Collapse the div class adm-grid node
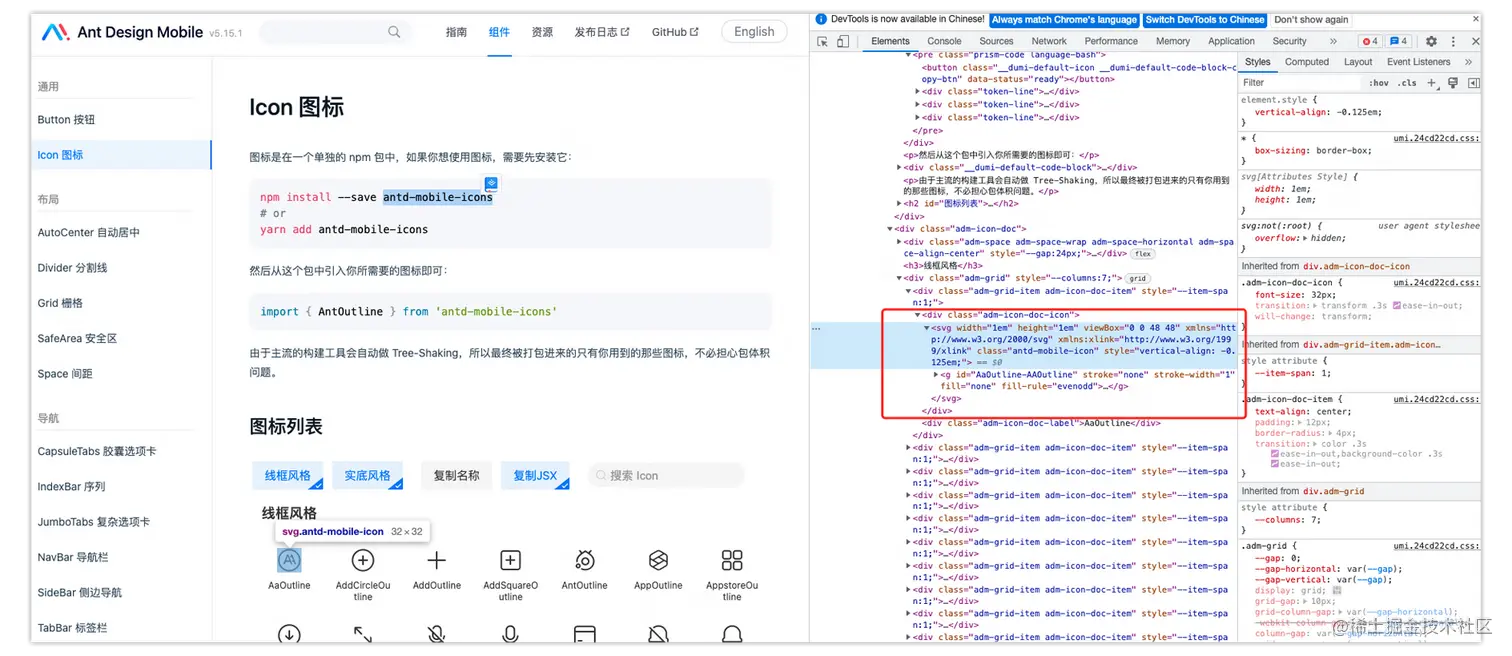This screenshot has width=1512, height=656. pos(900,278)
